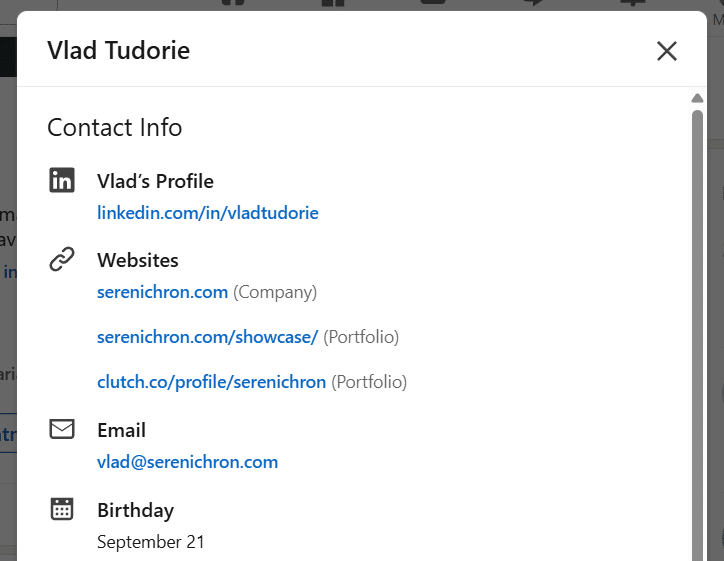
Task: Click the Contact Info heading
Action: click(115, 128)
